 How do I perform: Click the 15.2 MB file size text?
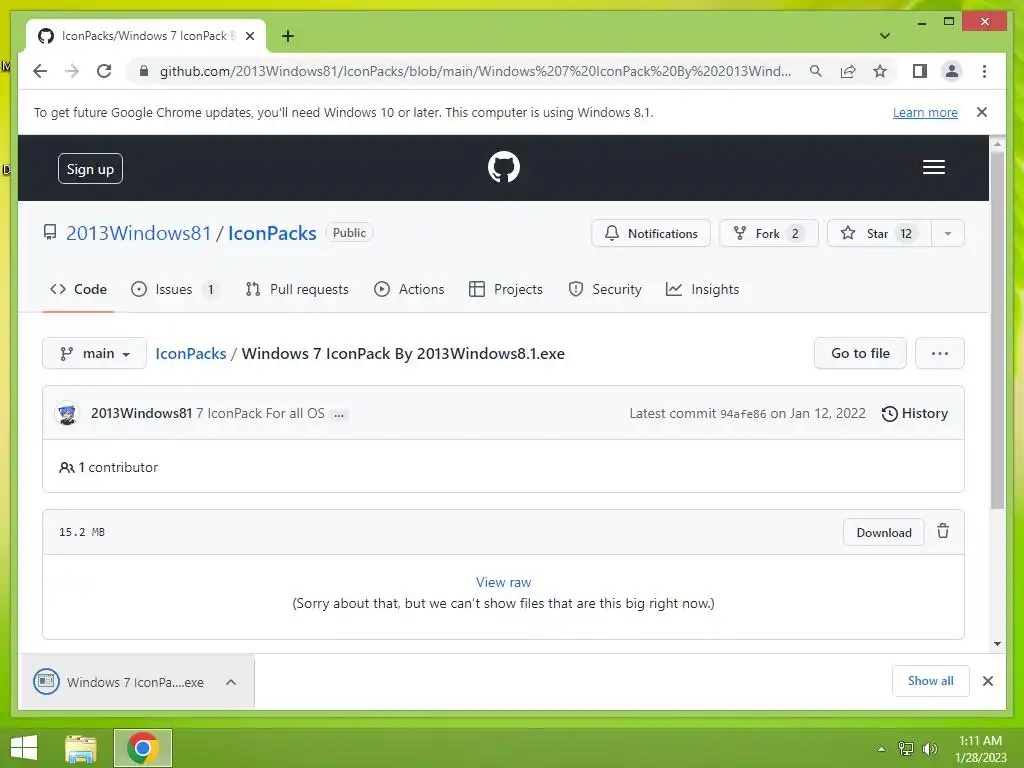click(82, 532)
